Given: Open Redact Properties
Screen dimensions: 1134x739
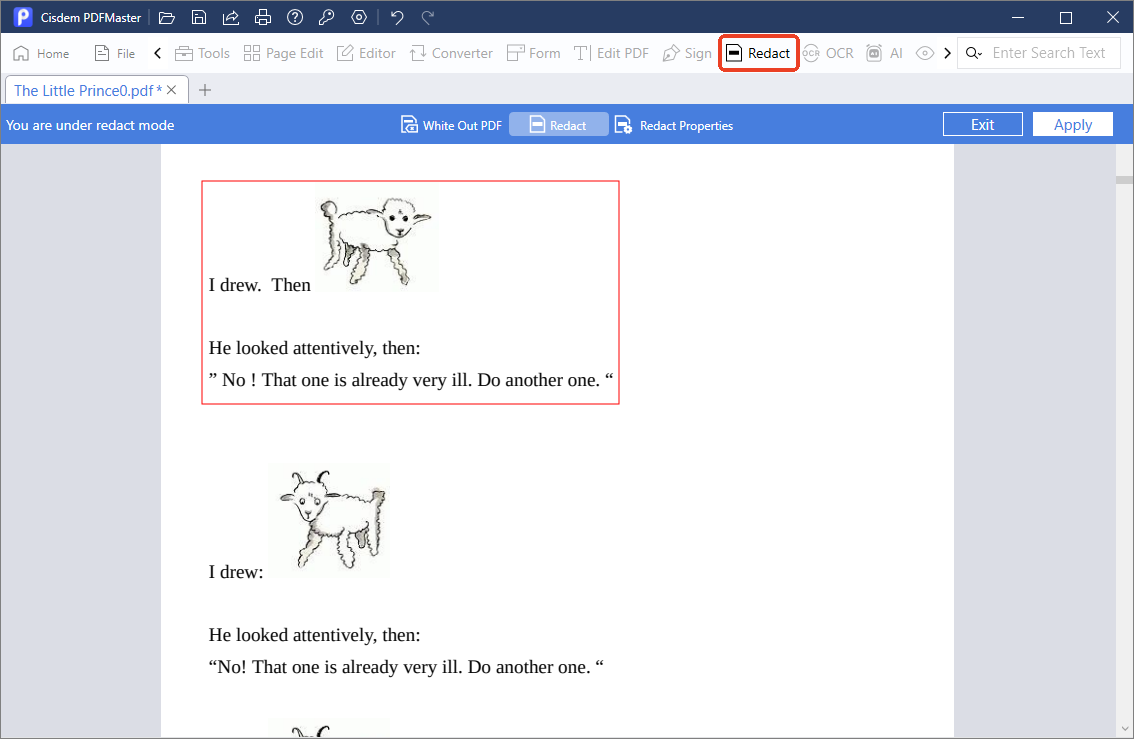Looking at the screenshot, I should (x=673, y=125).
